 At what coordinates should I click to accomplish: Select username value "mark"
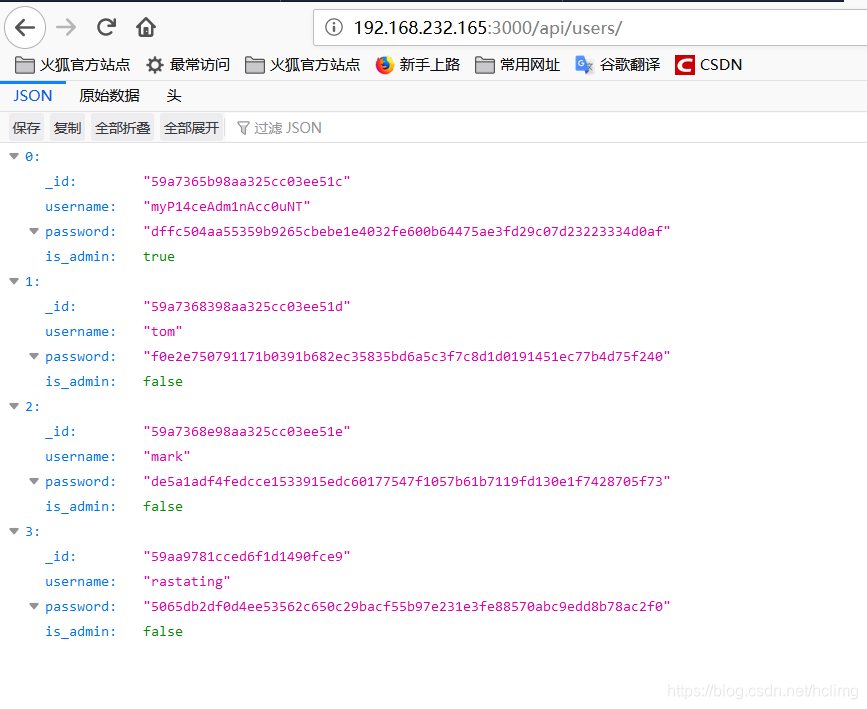166,457
